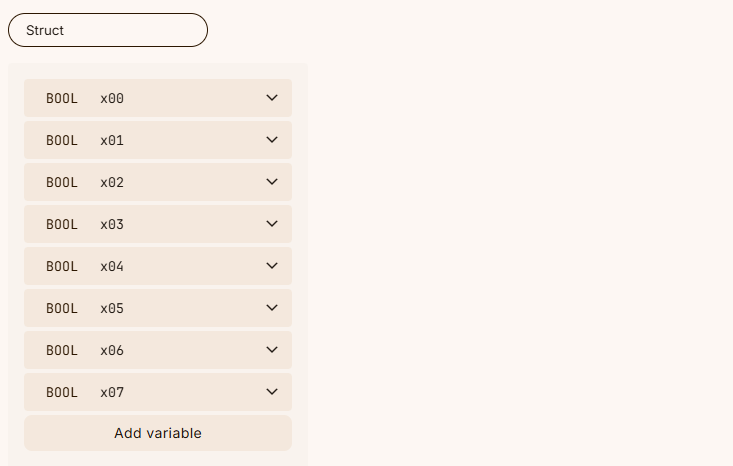Click the variable name x05
This screenshot has width=733, height=466.
(x=112, y=308)
